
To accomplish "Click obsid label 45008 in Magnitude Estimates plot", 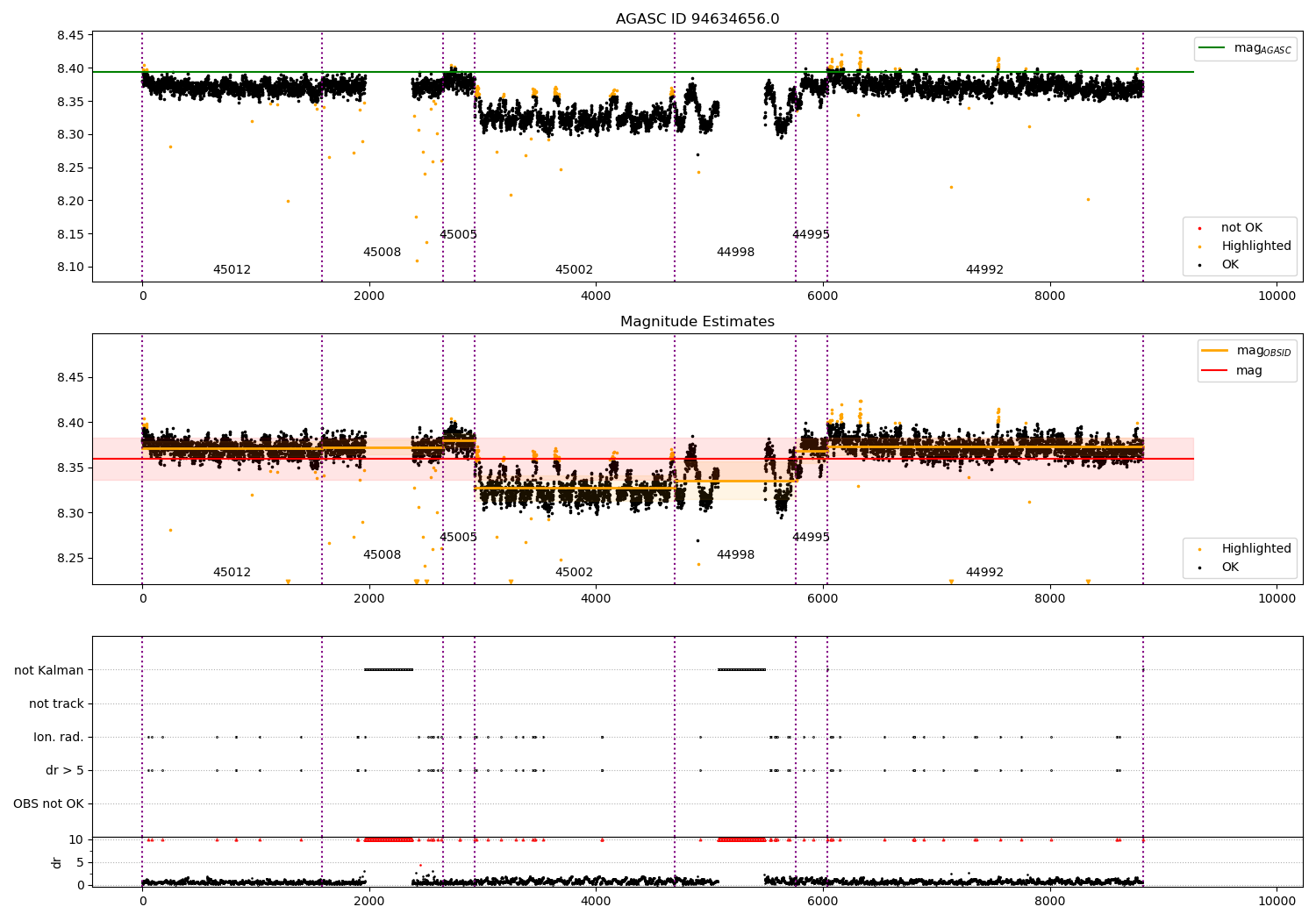I will pos(382,555).
